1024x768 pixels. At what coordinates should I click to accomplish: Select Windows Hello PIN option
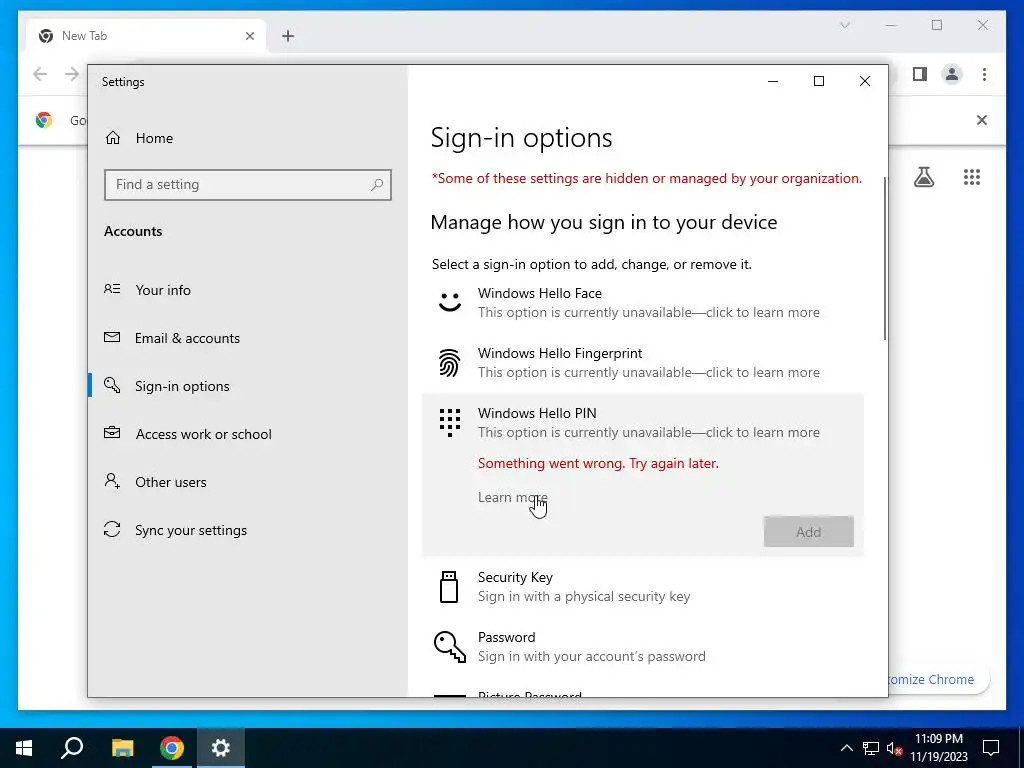point(643,423)
